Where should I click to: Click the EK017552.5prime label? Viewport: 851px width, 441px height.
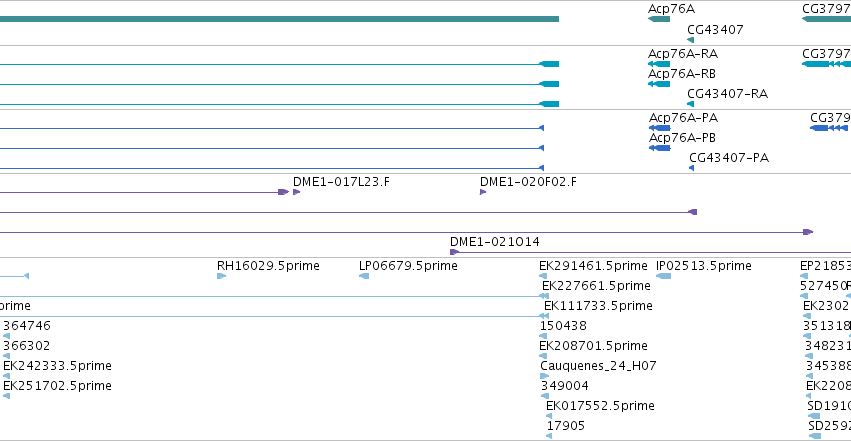[x=600, y=406]
